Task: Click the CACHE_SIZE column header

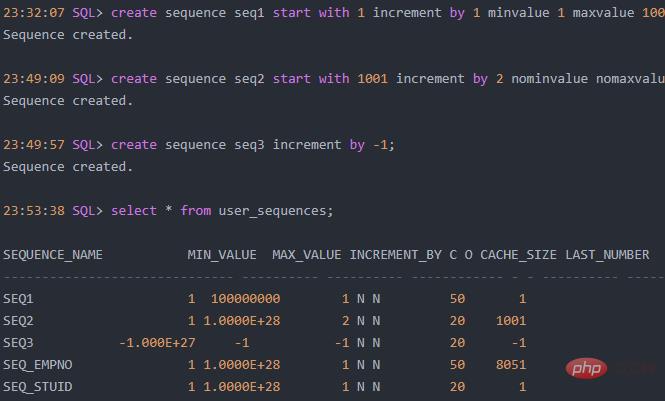Action: point(519,255)
